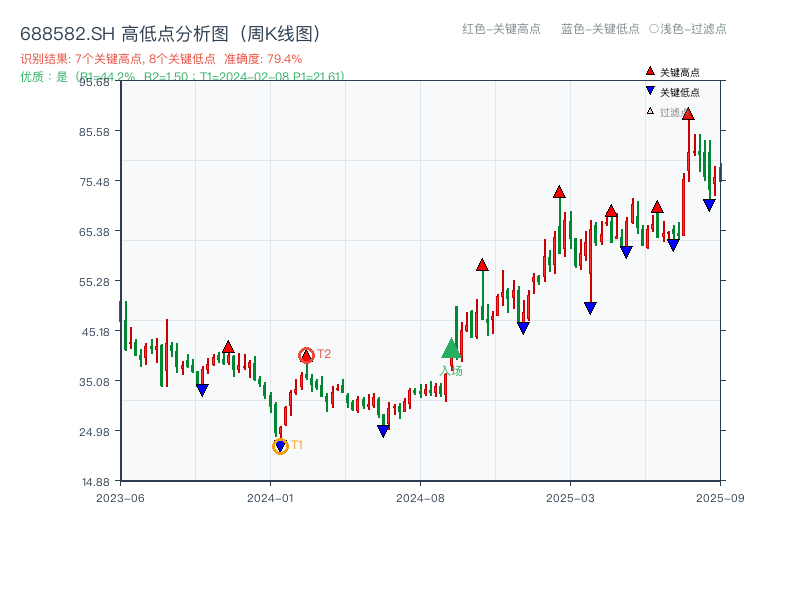
Task: Click blue key-low marker near 62 around July 2025
Action: pos(673,245)
